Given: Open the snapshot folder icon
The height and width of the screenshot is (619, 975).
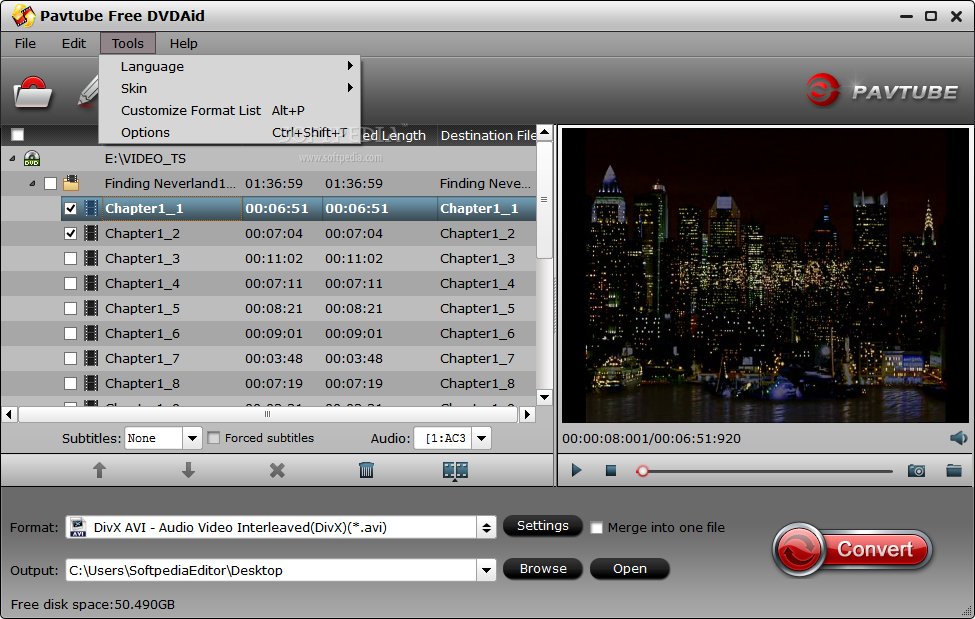Looking at the screenshot, I should point(954,470).
